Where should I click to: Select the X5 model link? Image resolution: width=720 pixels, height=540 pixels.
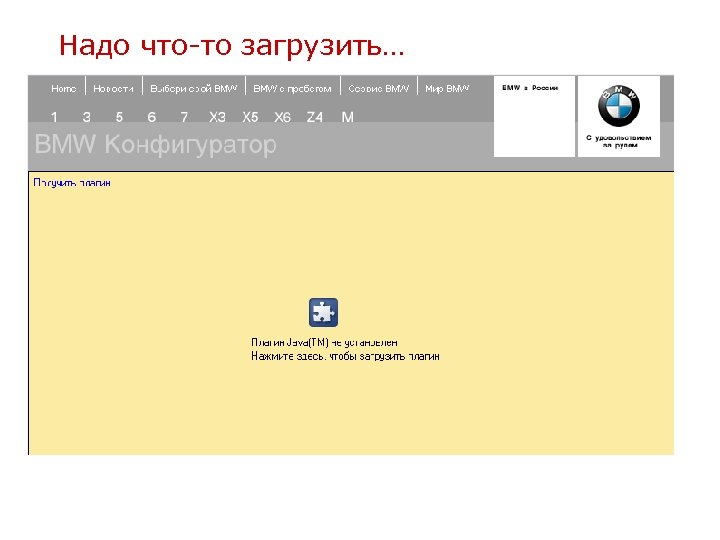250,117
